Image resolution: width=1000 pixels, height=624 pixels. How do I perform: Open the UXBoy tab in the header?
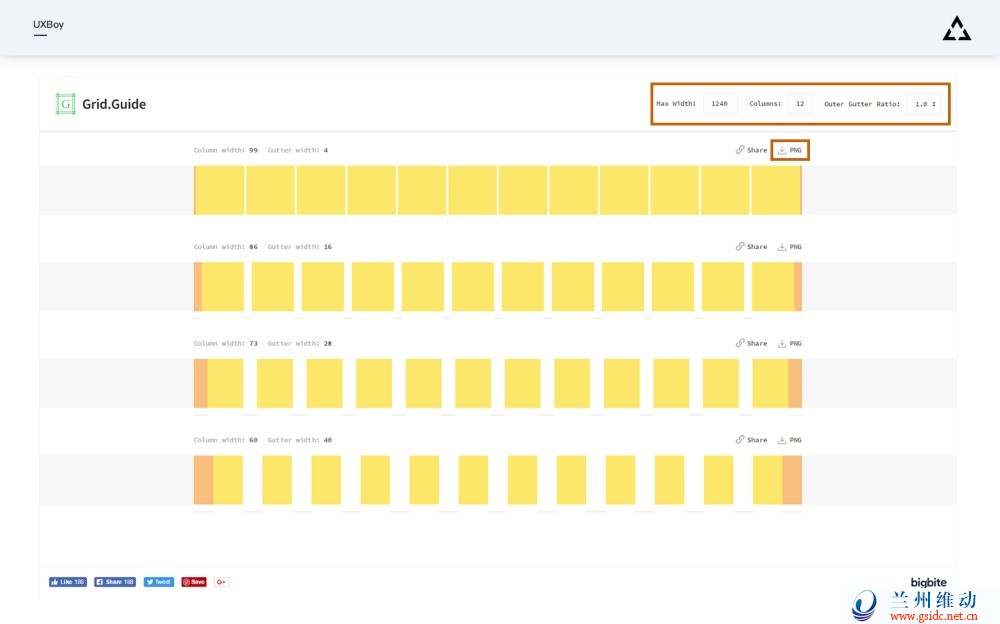pyautogui.click(x=48, y=25)
